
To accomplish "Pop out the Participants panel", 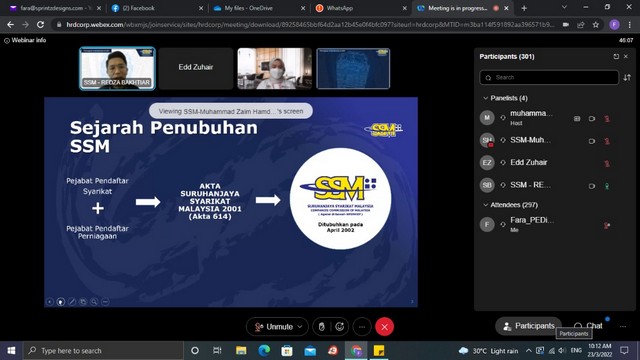I will tap(616, 56).
